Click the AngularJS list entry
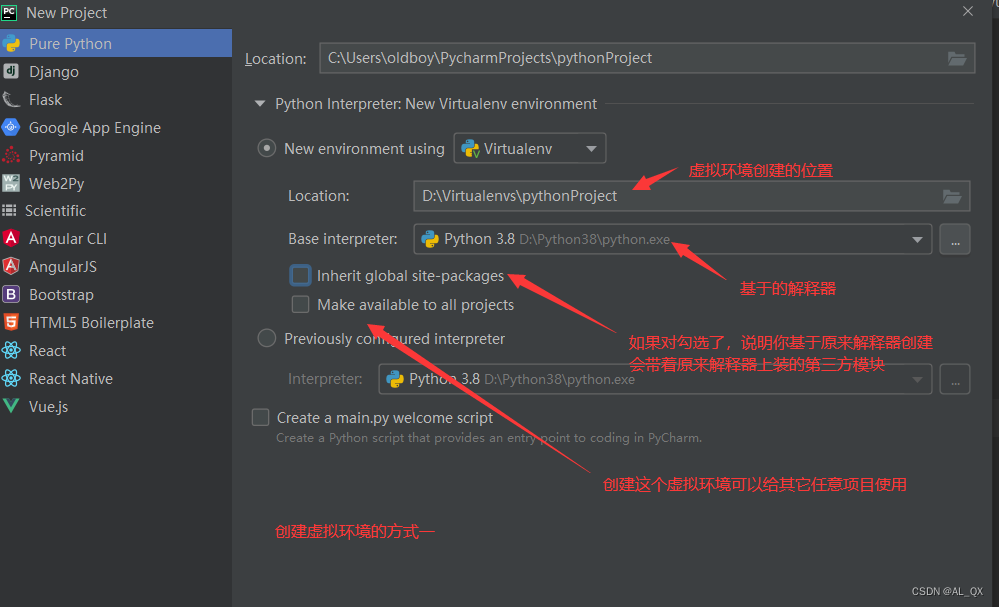The image size is (999, 607). coord(116,266)
